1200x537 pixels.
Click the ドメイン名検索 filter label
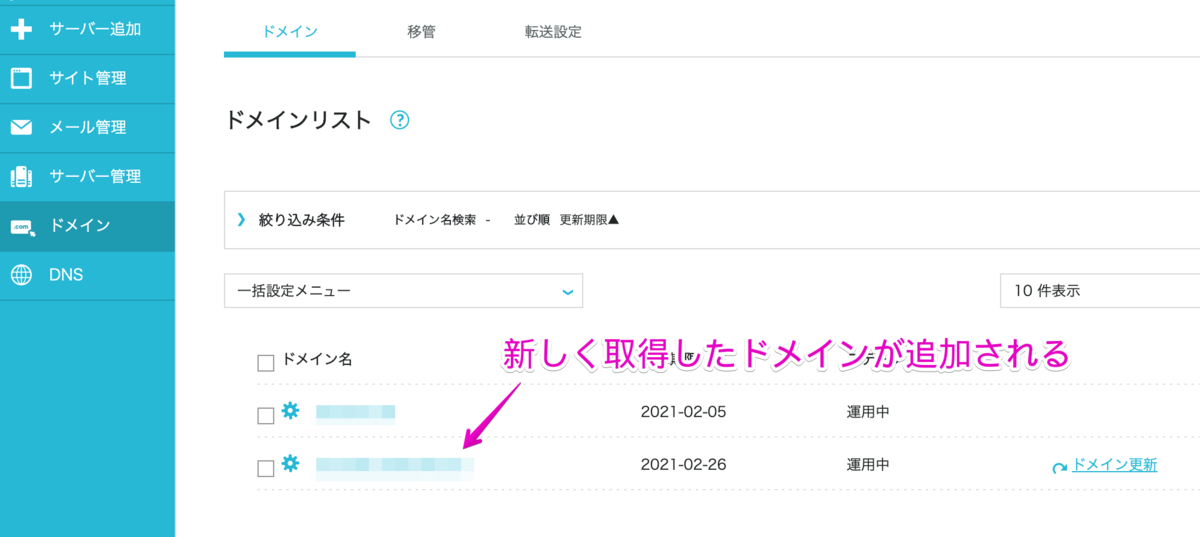coord(435,220)
